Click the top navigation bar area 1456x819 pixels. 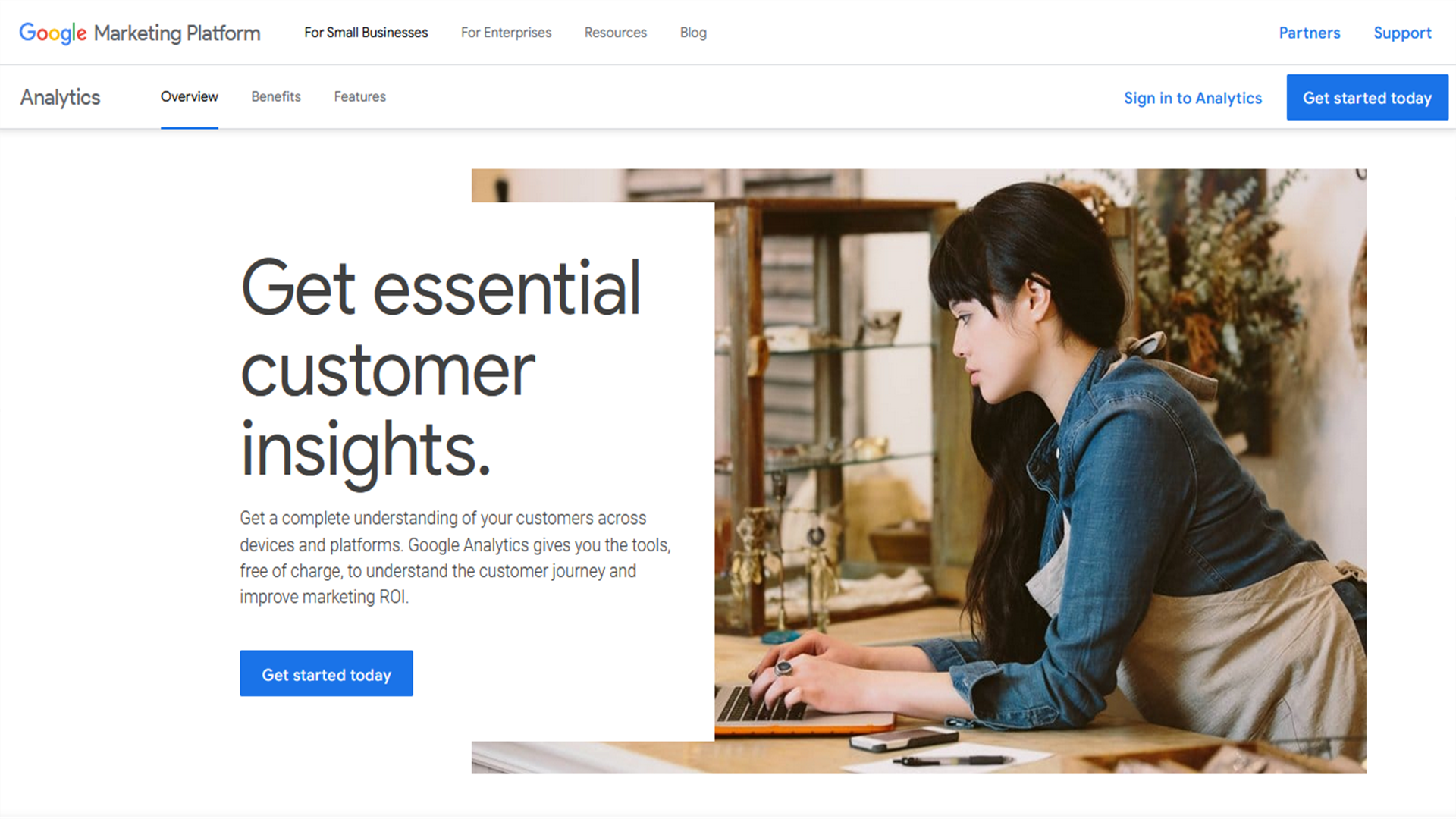point(728,32)
